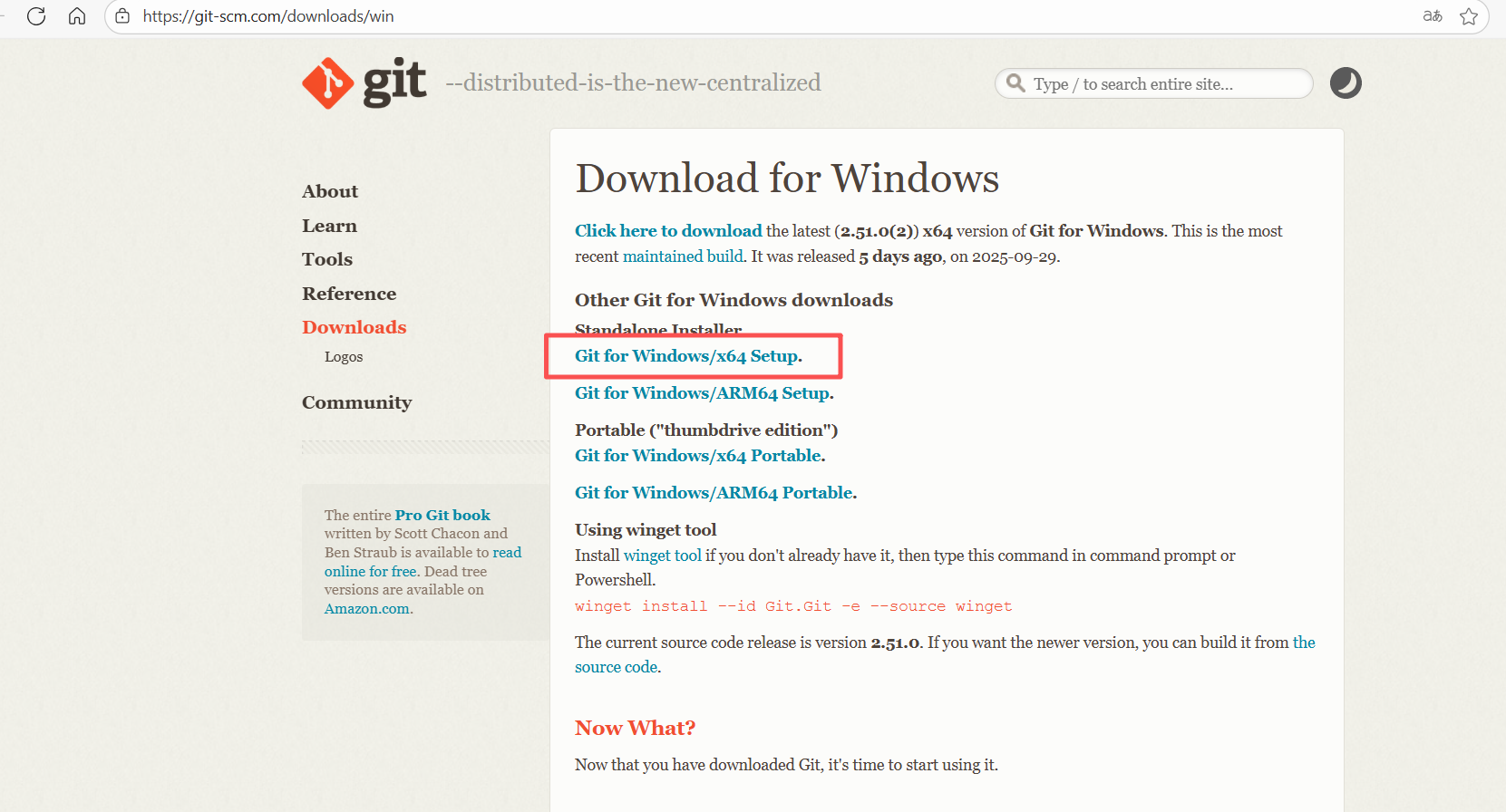Open the About section in the sidebar
Viewport: 1506px width, 812px height.
(330, 191)
